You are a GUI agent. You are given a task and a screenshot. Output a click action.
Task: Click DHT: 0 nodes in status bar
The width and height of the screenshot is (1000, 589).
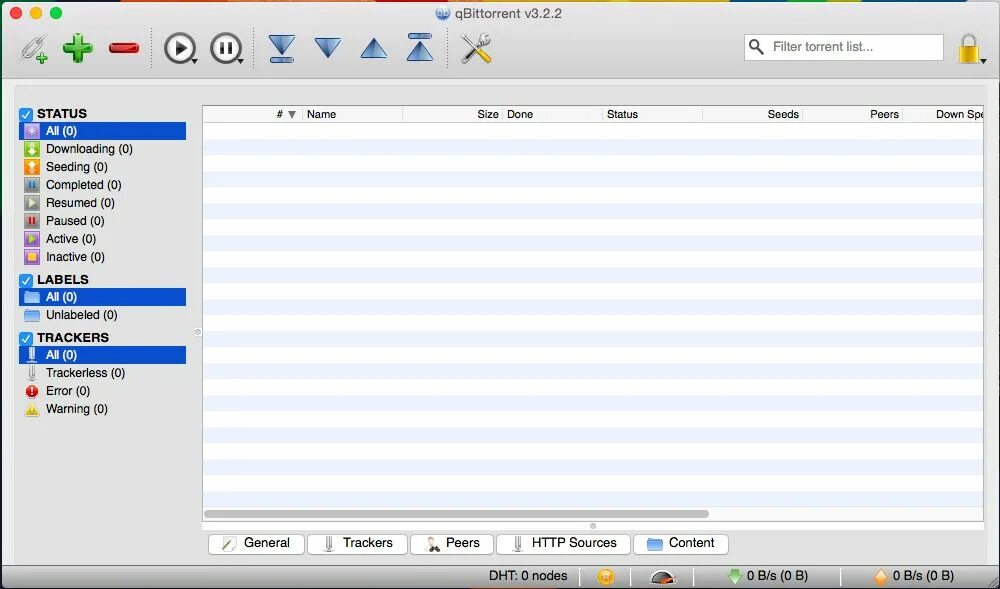(528, 576)
